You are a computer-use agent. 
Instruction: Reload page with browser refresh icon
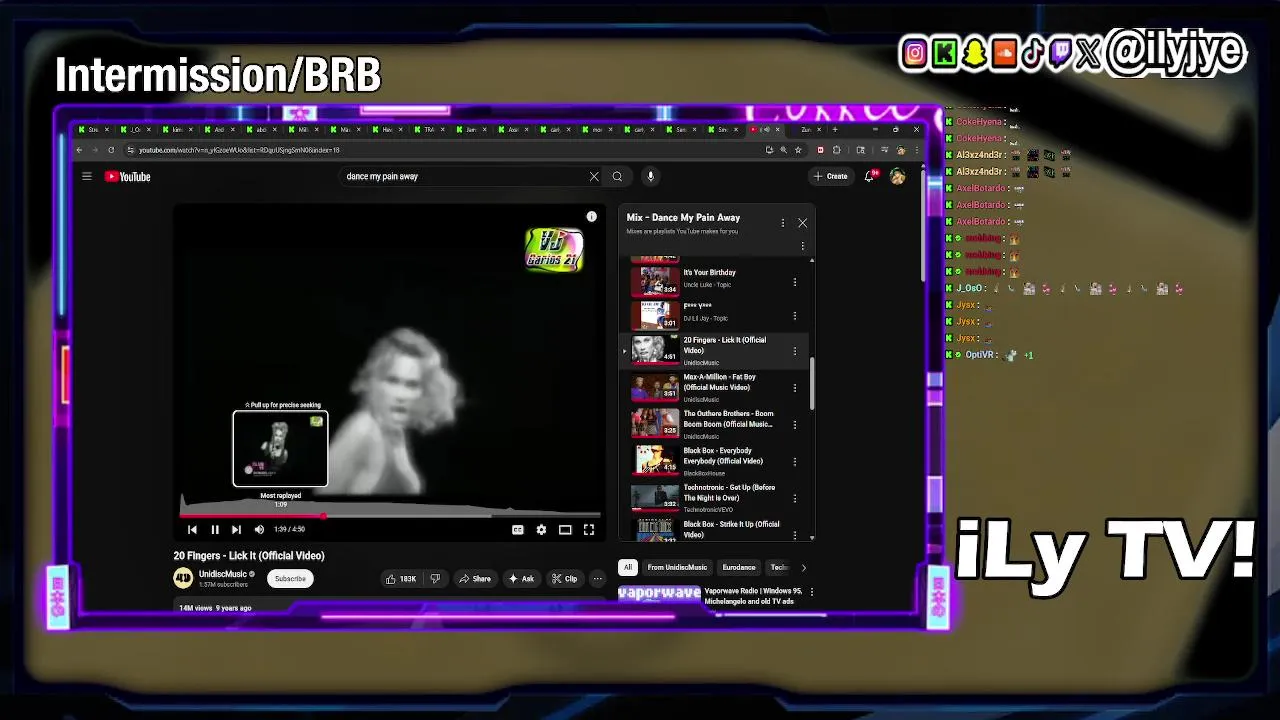(x=111, y=150)
